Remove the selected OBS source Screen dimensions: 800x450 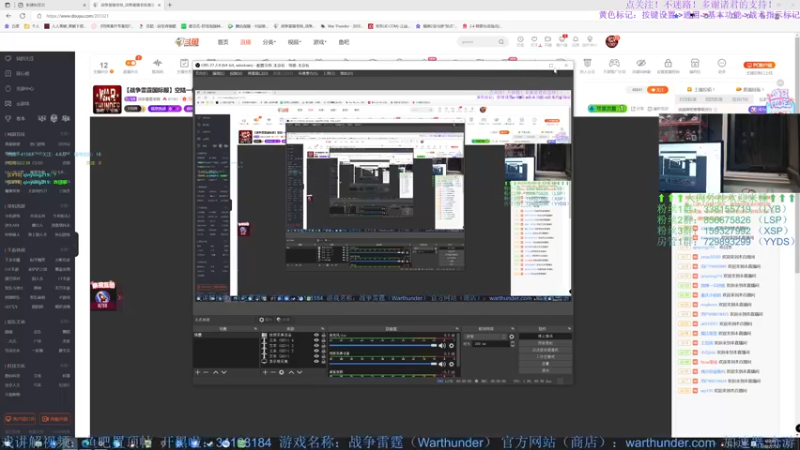(x=273, y=372)
